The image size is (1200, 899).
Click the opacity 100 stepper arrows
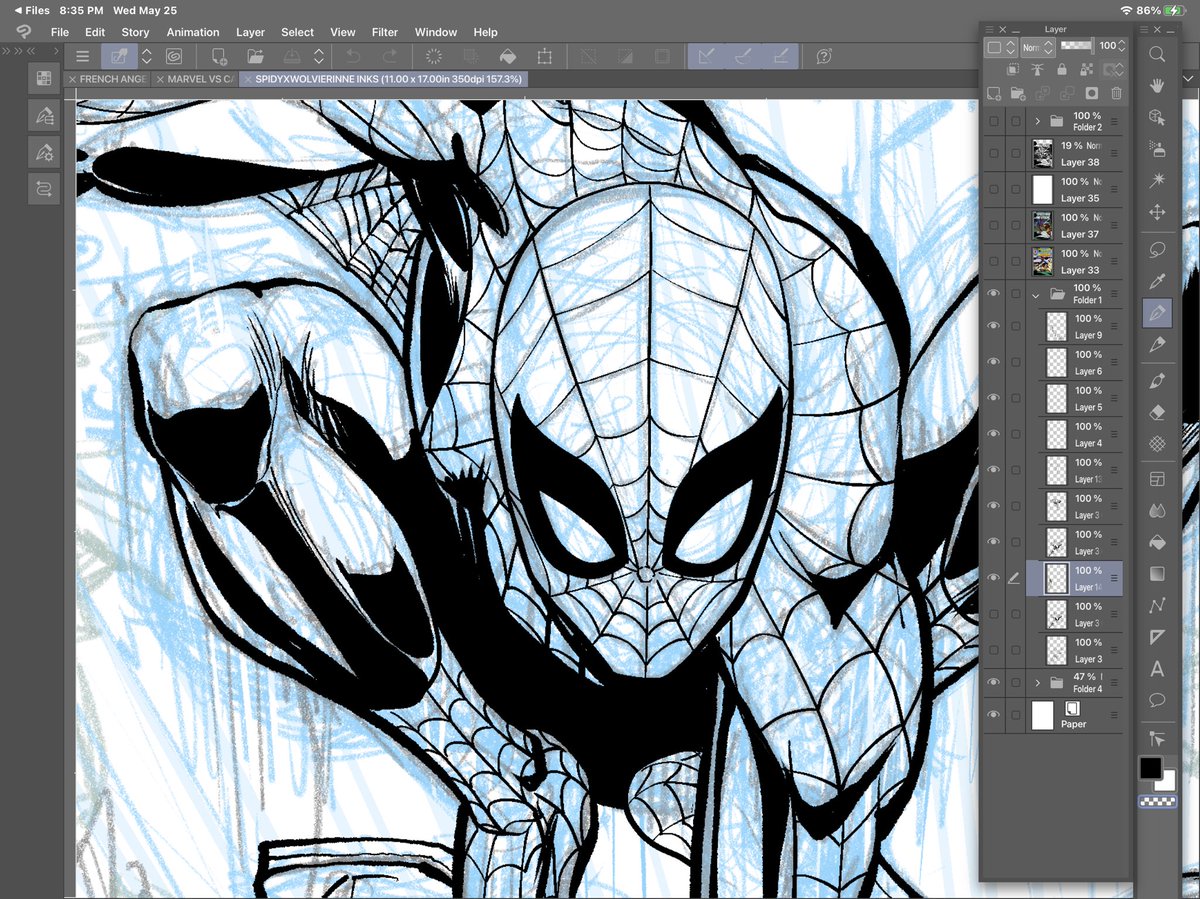tap(1122, 46)
